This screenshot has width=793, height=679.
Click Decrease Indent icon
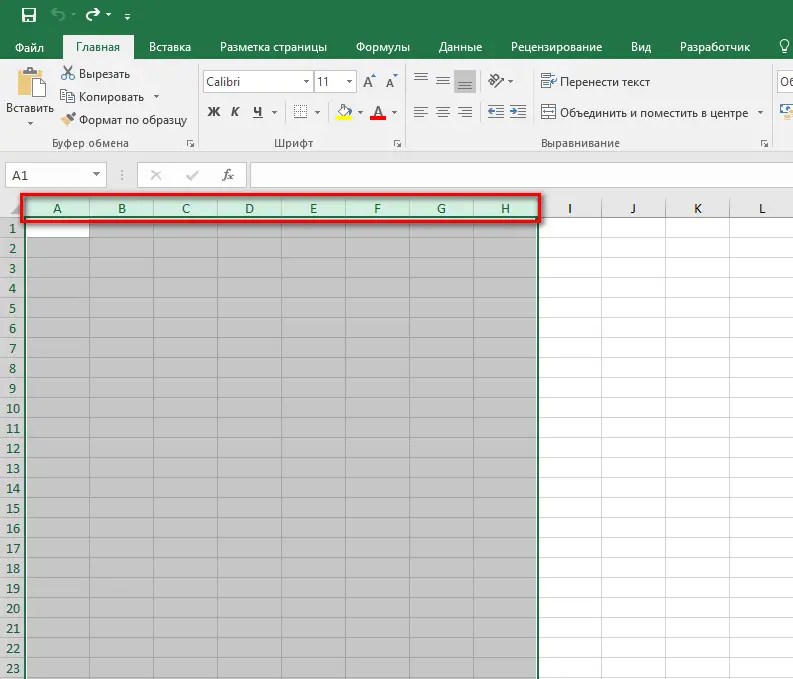(x=496, y=112)
